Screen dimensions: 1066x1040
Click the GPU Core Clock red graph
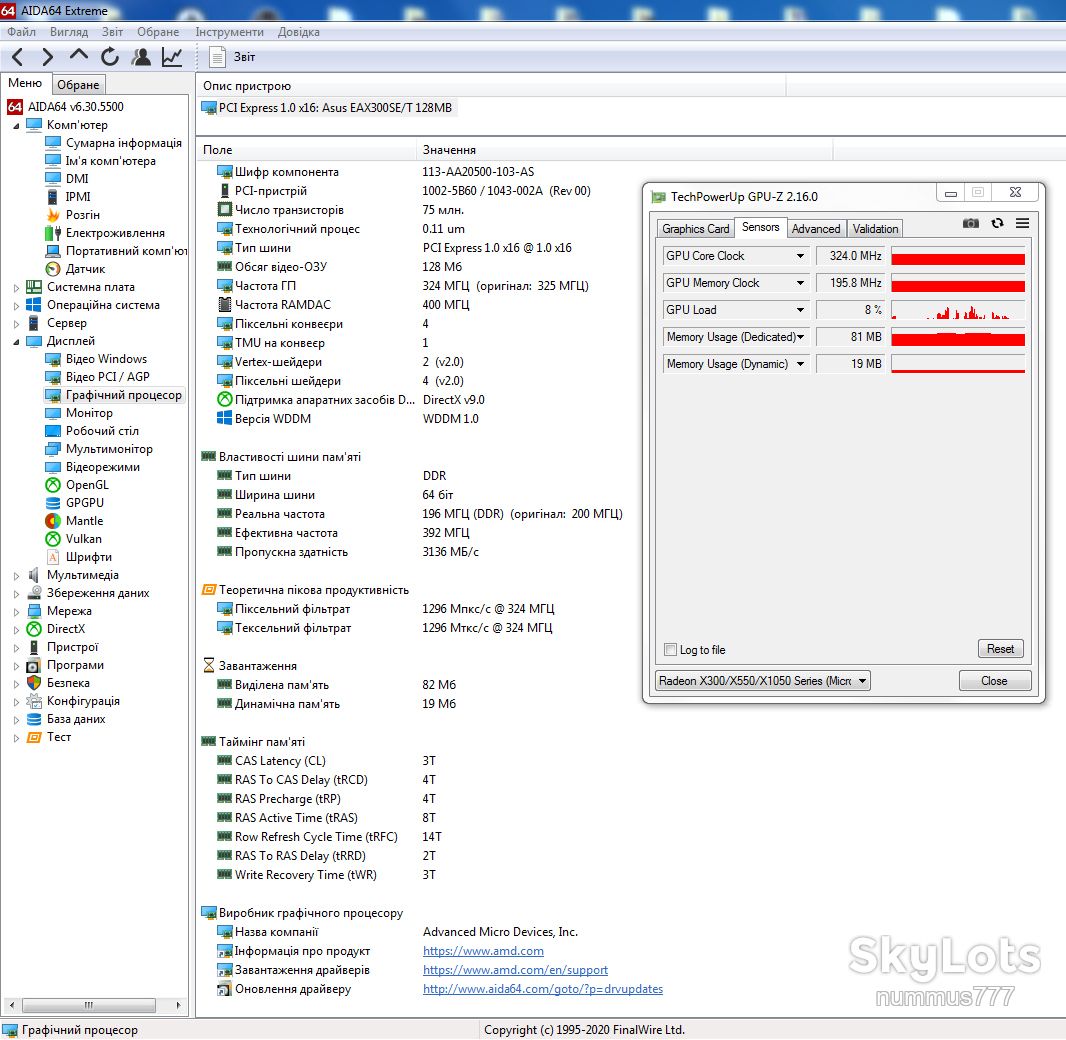coord(958,256)
